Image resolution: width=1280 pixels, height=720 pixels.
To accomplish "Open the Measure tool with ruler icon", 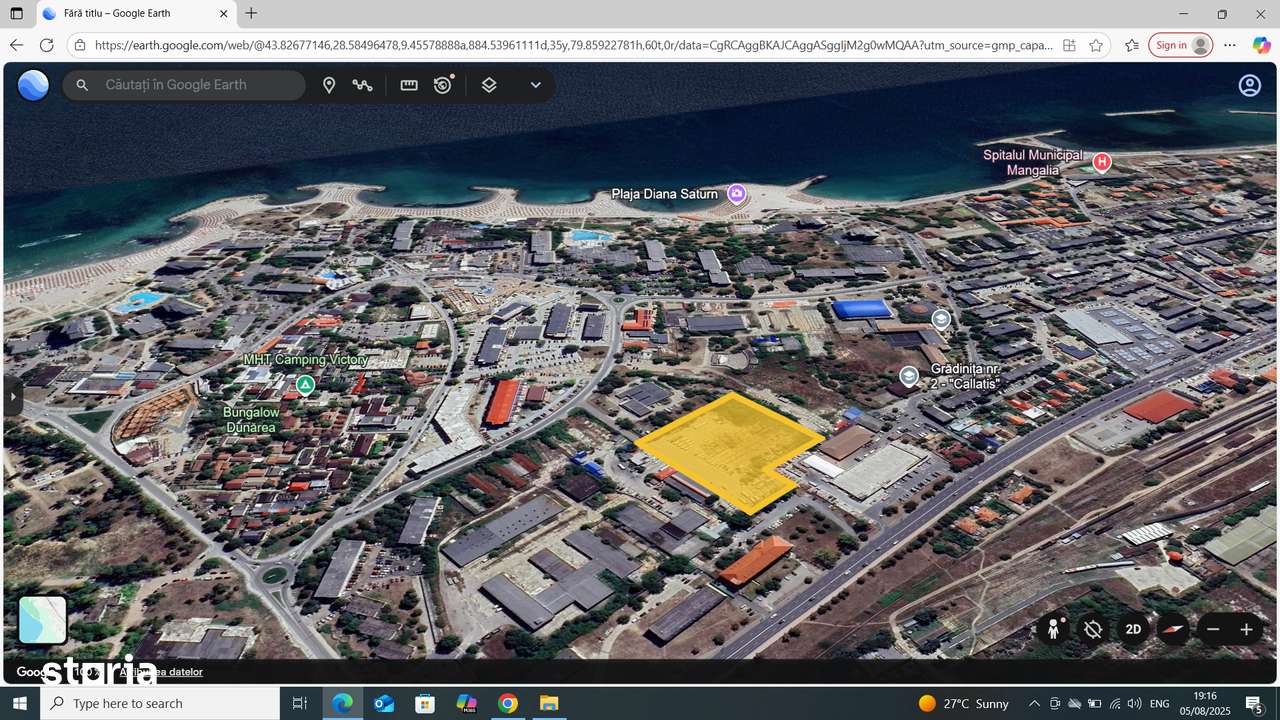I will pos(409,85).
